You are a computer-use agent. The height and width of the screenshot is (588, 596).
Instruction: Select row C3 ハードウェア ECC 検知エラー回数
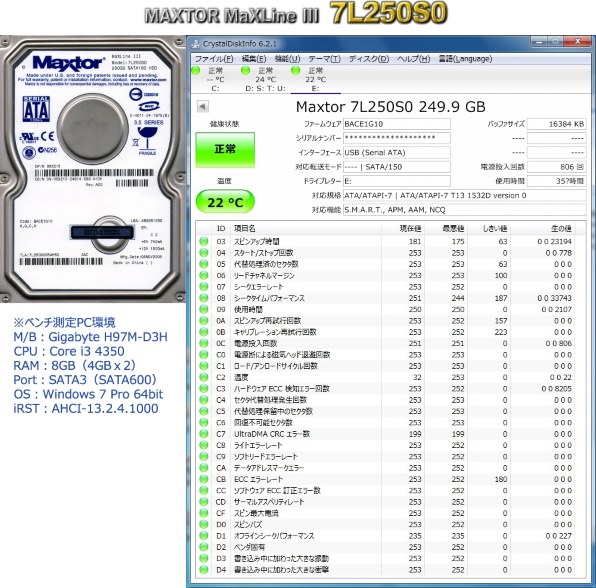tap(385, 389)
